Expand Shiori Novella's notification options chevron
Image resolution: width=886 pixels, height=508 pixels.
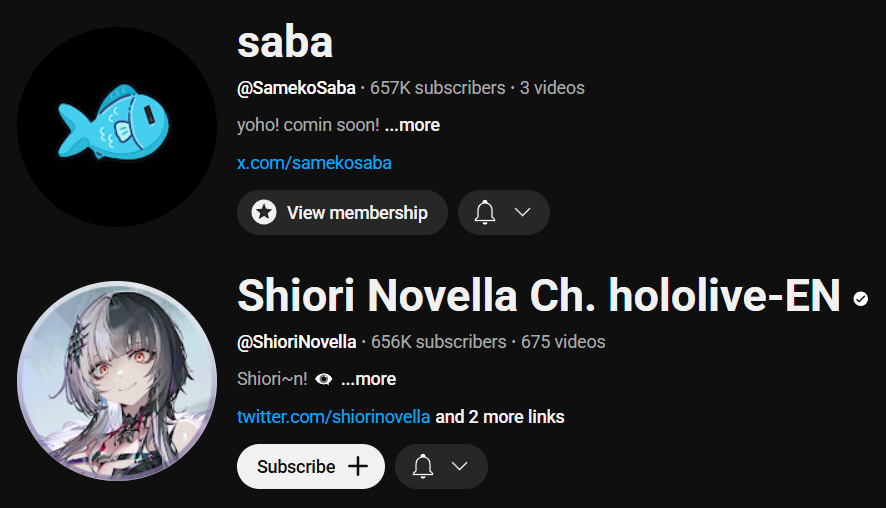(x=460, y=466)
